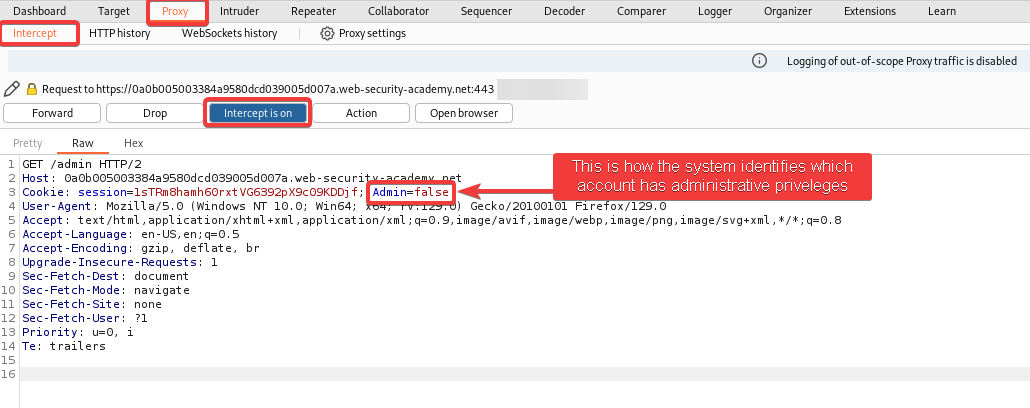Viewport: 1030px width, 408px height.
Task: Click the padlock icon next to the request URL
Action: click(x=31, y=89)
